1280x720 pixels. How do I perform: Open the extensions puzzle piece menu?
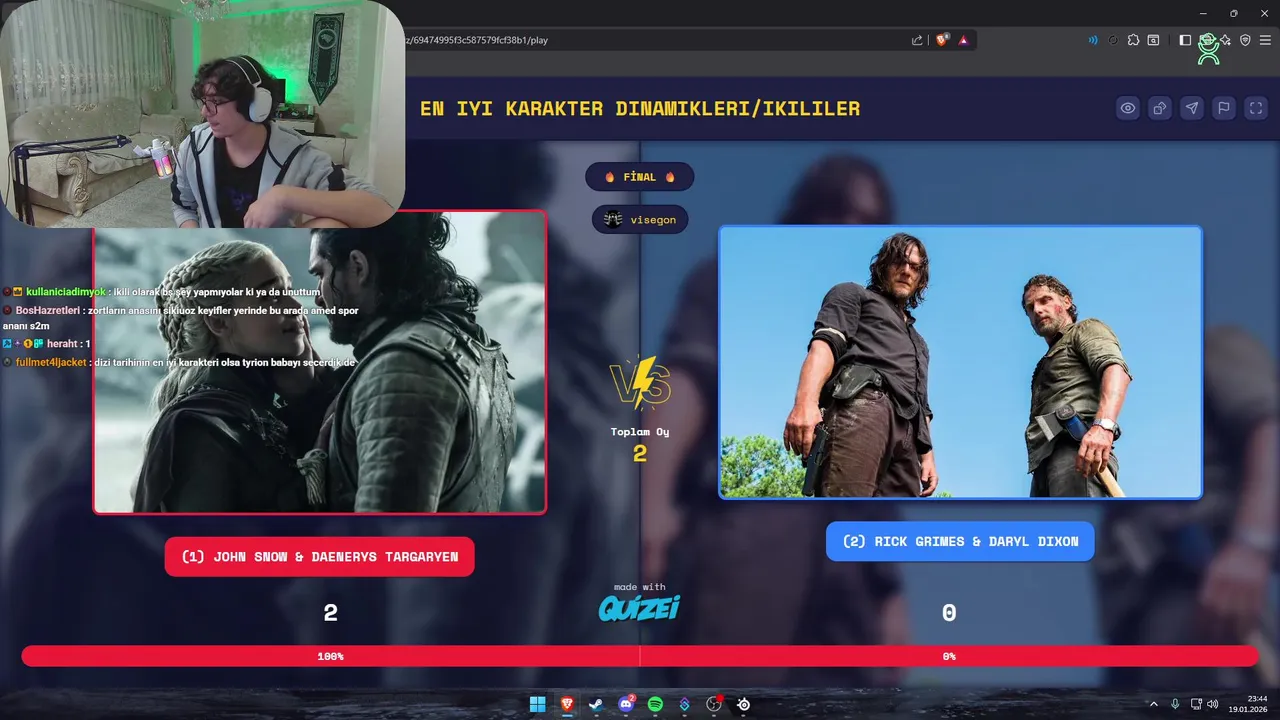click(x=1133, y=40)
